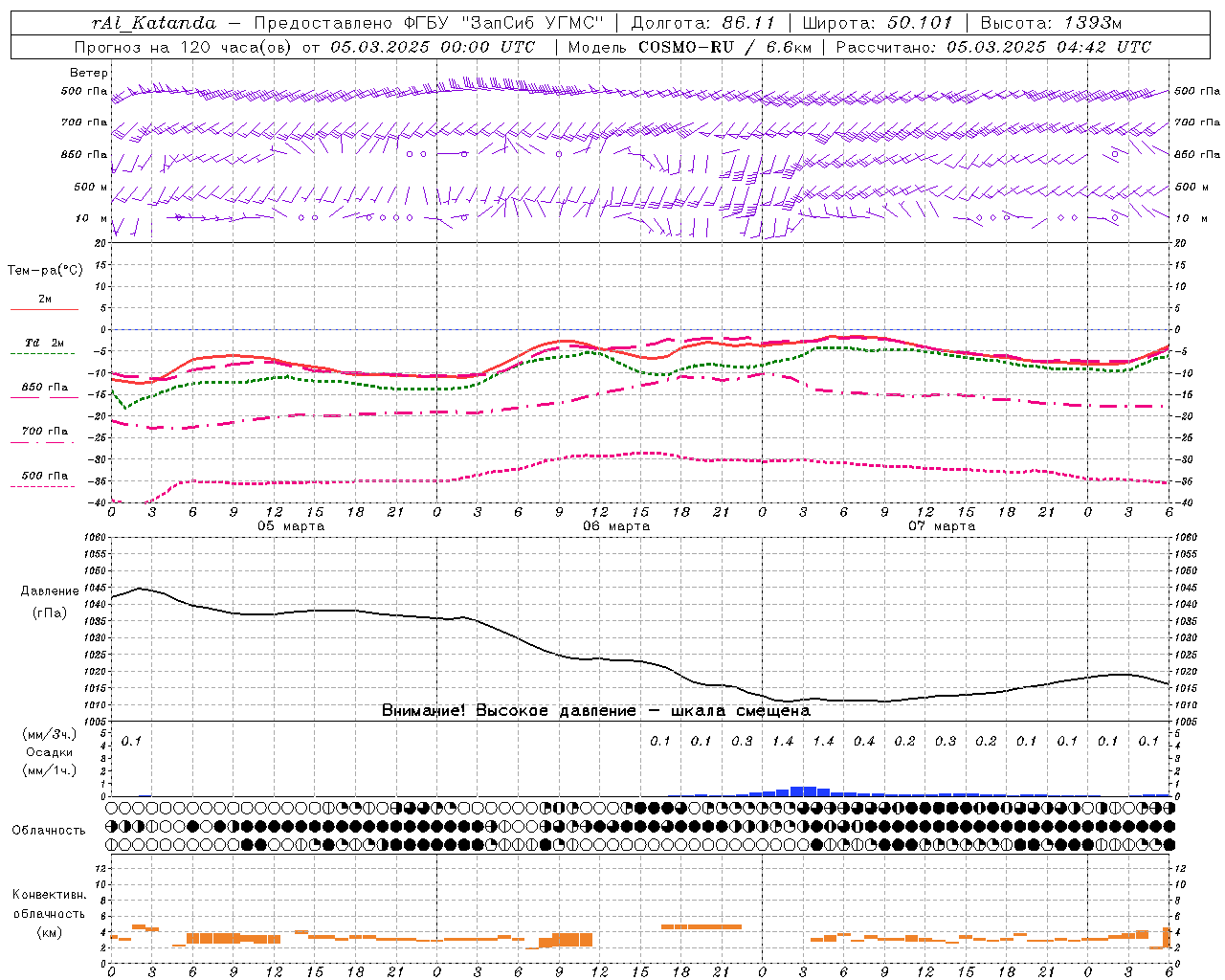The width and height of the screenshot is (1225, 980).
Task: Click the 07 марта date label
Action: 942,526
